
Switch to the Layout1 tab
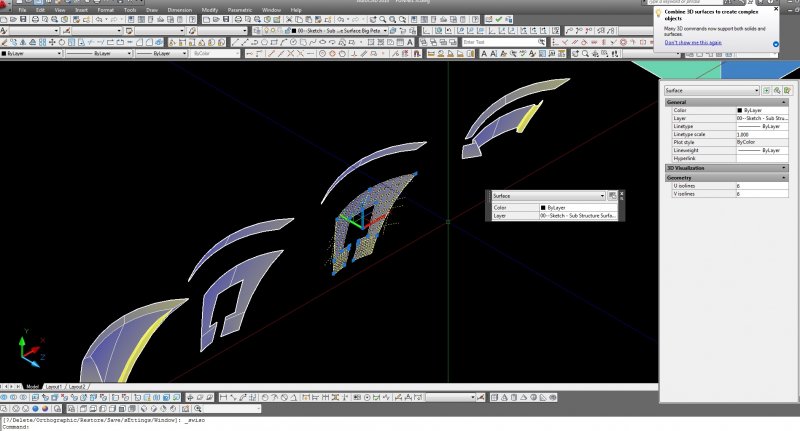click(54, 387)
